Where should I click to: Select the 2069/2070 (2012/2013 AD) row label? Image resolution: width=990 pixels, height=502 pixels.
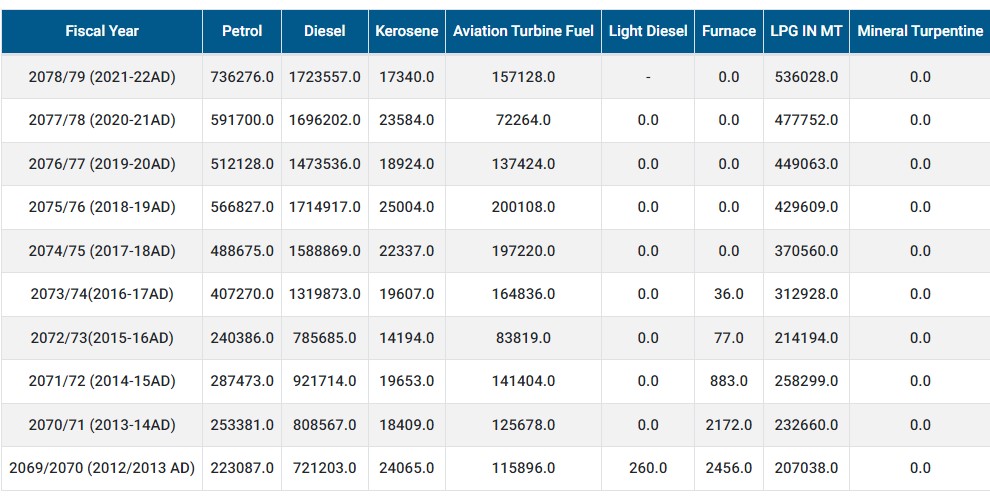tap(102, 469)
